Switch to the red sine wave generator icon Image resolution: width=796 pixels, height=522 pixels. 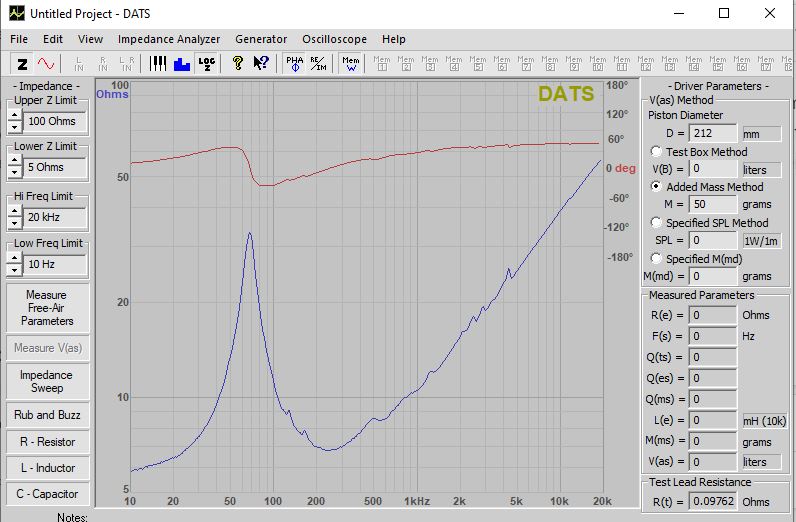click(46, 64)
